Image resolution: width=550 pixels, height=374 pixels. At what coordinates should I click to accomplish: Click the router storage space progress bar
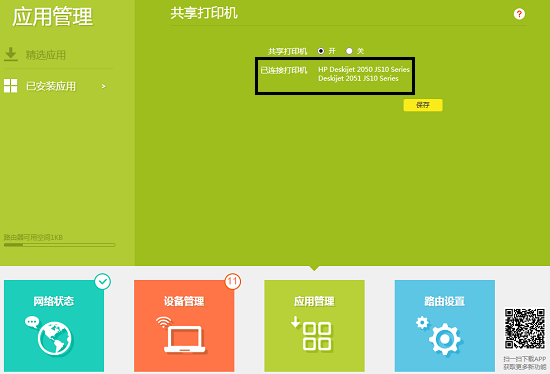click(x=60, y=245)
